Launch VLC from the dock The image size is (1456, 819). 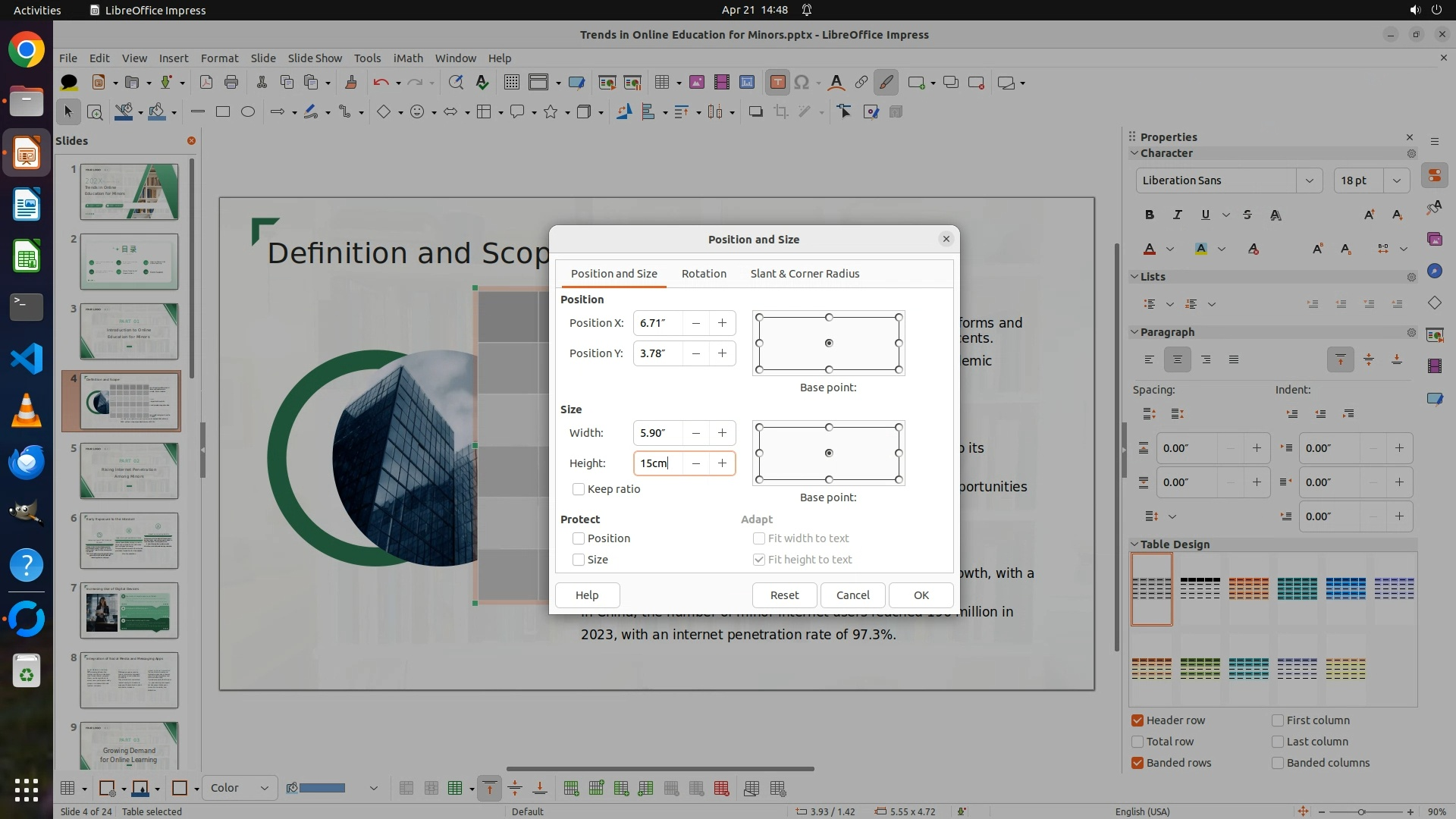click(27, 410)
